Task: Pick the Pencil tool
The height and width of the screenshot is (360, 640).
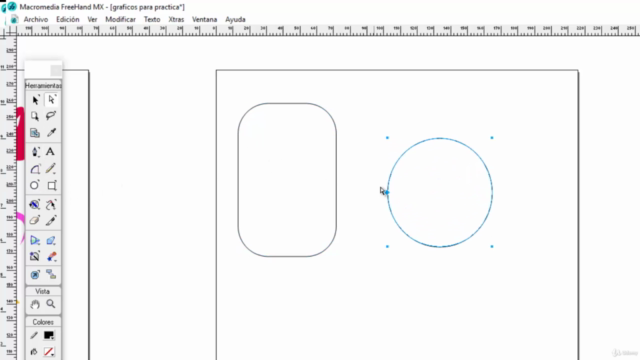Action: [x=51, y=169]
